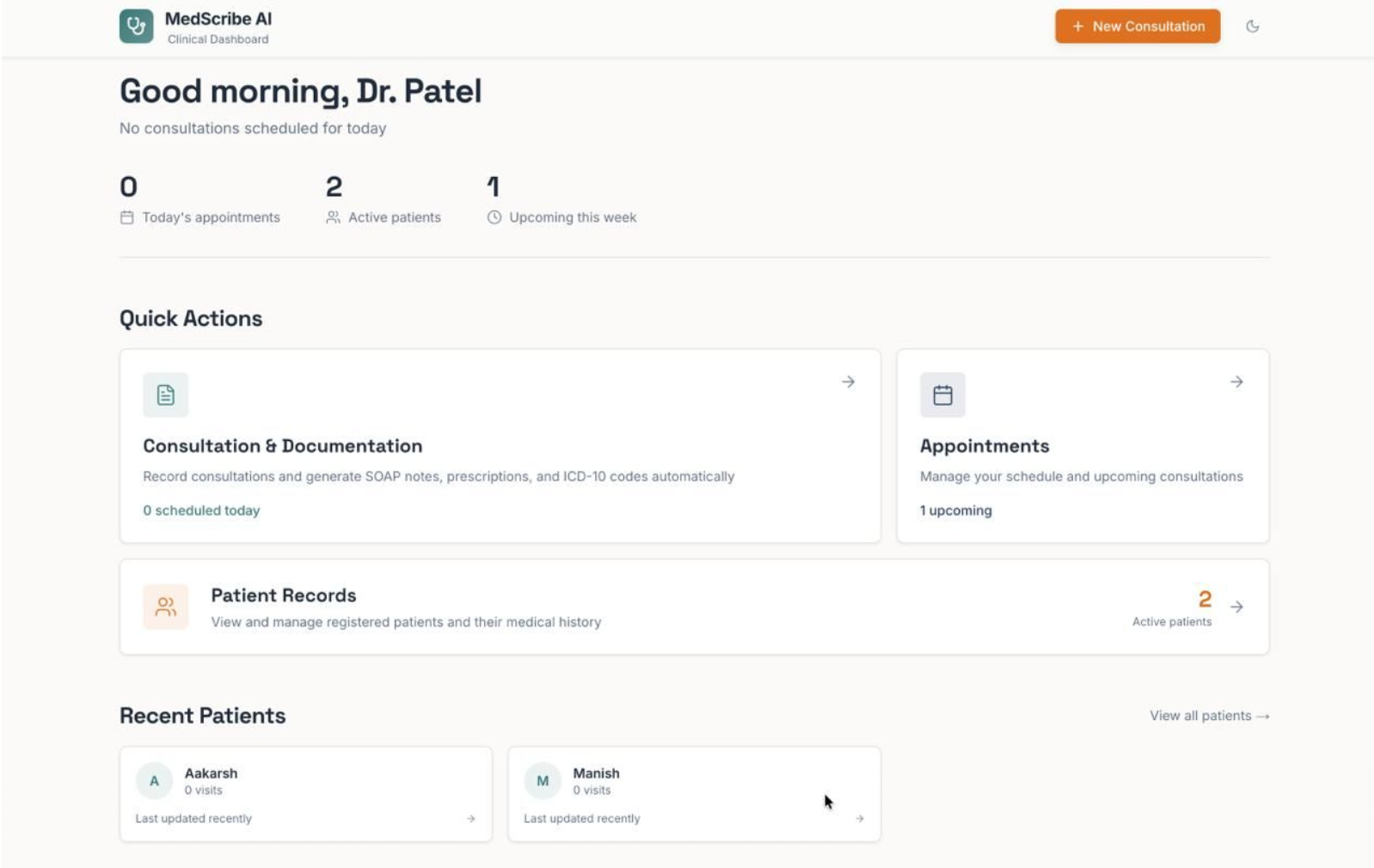1374x868 pixels.
Task: Open Manish's record using the card arrow
Action: tap(859, 819)
